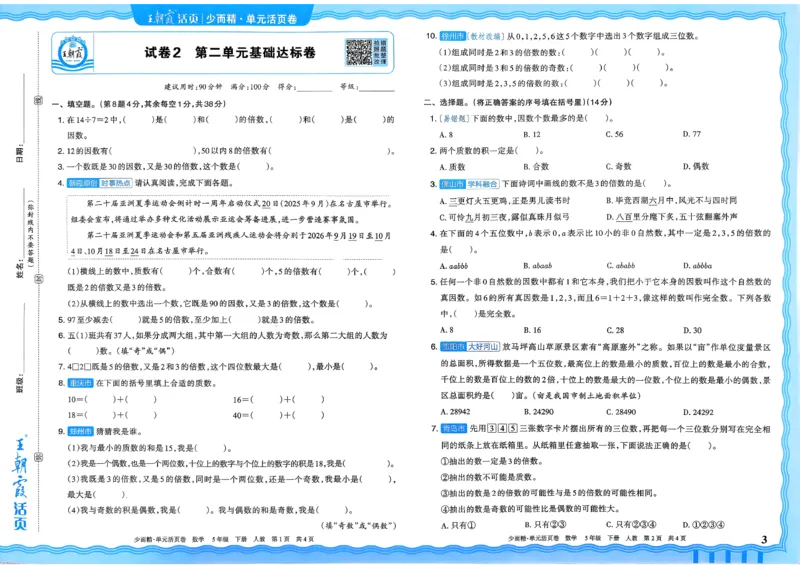Image resolution: width=800 pixels, height=566 pixels.
Task: Click poem option A. 三更灯火五更鸡
Action: pos(505,201)
